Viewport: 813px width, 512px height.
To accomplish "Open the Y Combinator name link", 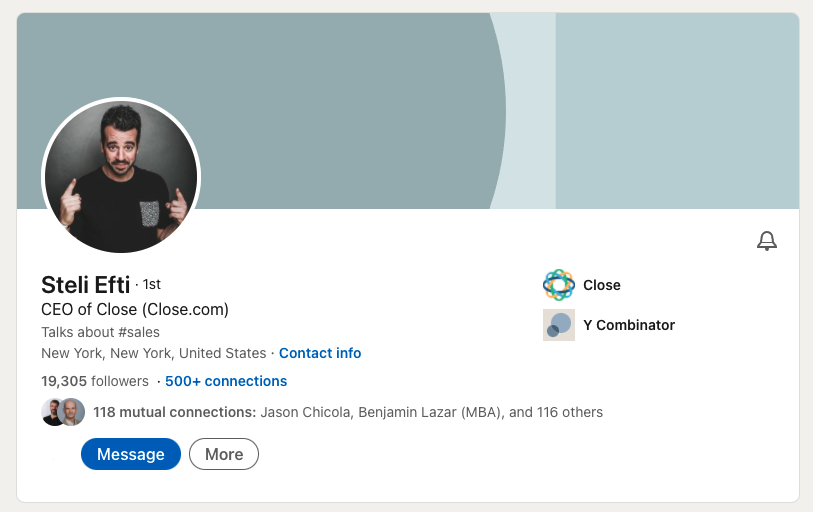I will tap(629, 325).
